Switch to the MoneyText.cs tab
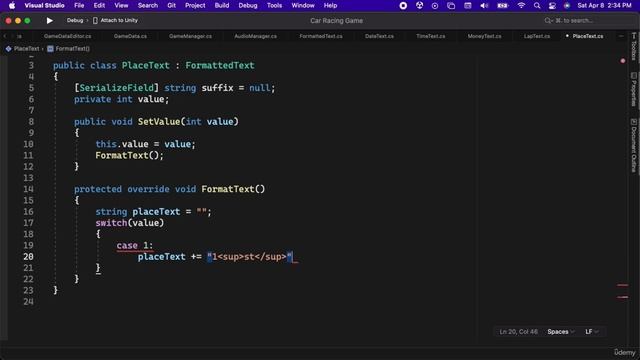Image resolution: width=640 pixels, height=360 pixels. [x=484, y=36]
